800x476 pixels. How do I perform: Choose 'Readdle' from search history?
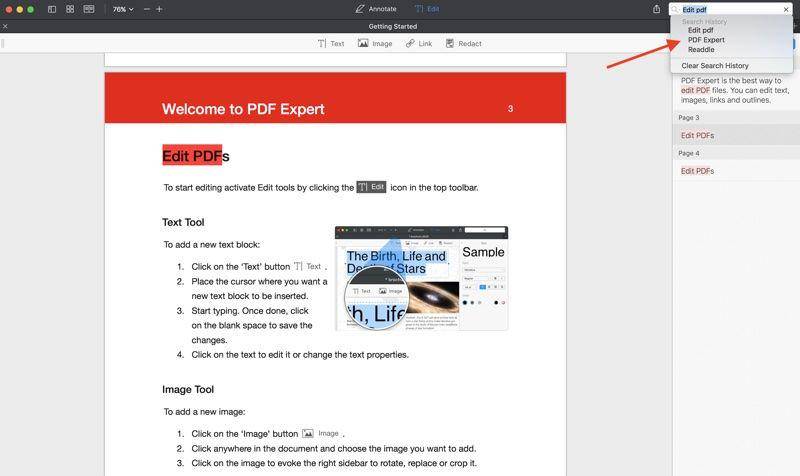(x=701, y=49)
